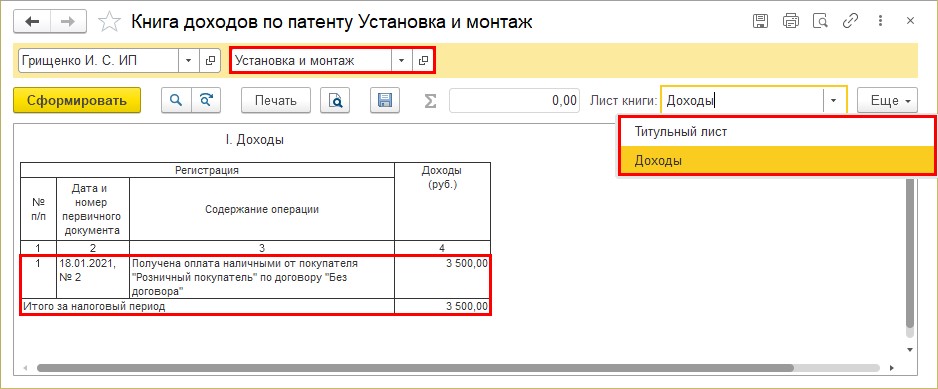Click the sigma sum icon
The width and height of the screenshot is (938, 389).
(430, 101)
